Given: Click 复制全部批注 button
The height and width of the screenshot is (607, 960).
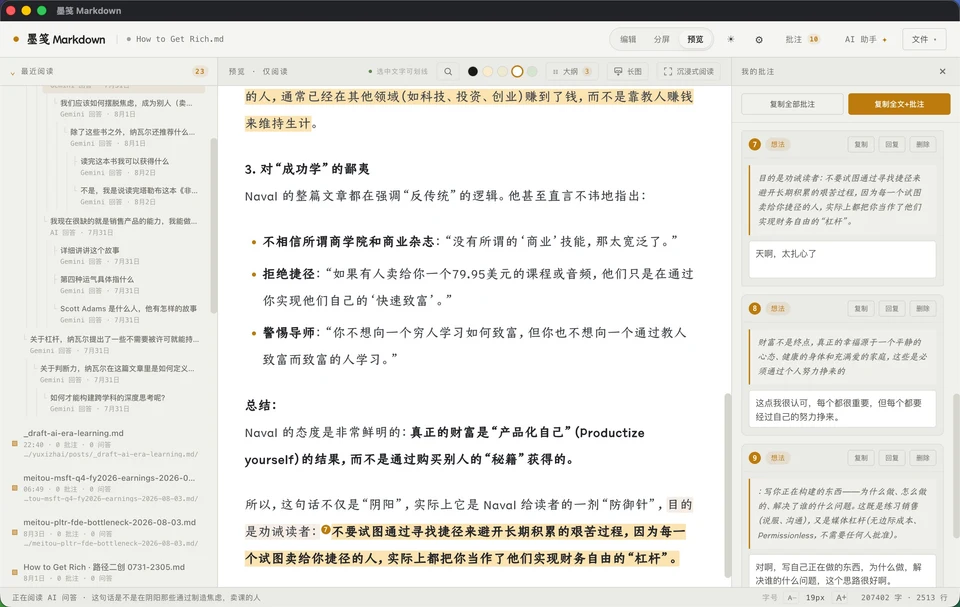Looking at the screenshot, I should tap(792, 104).
